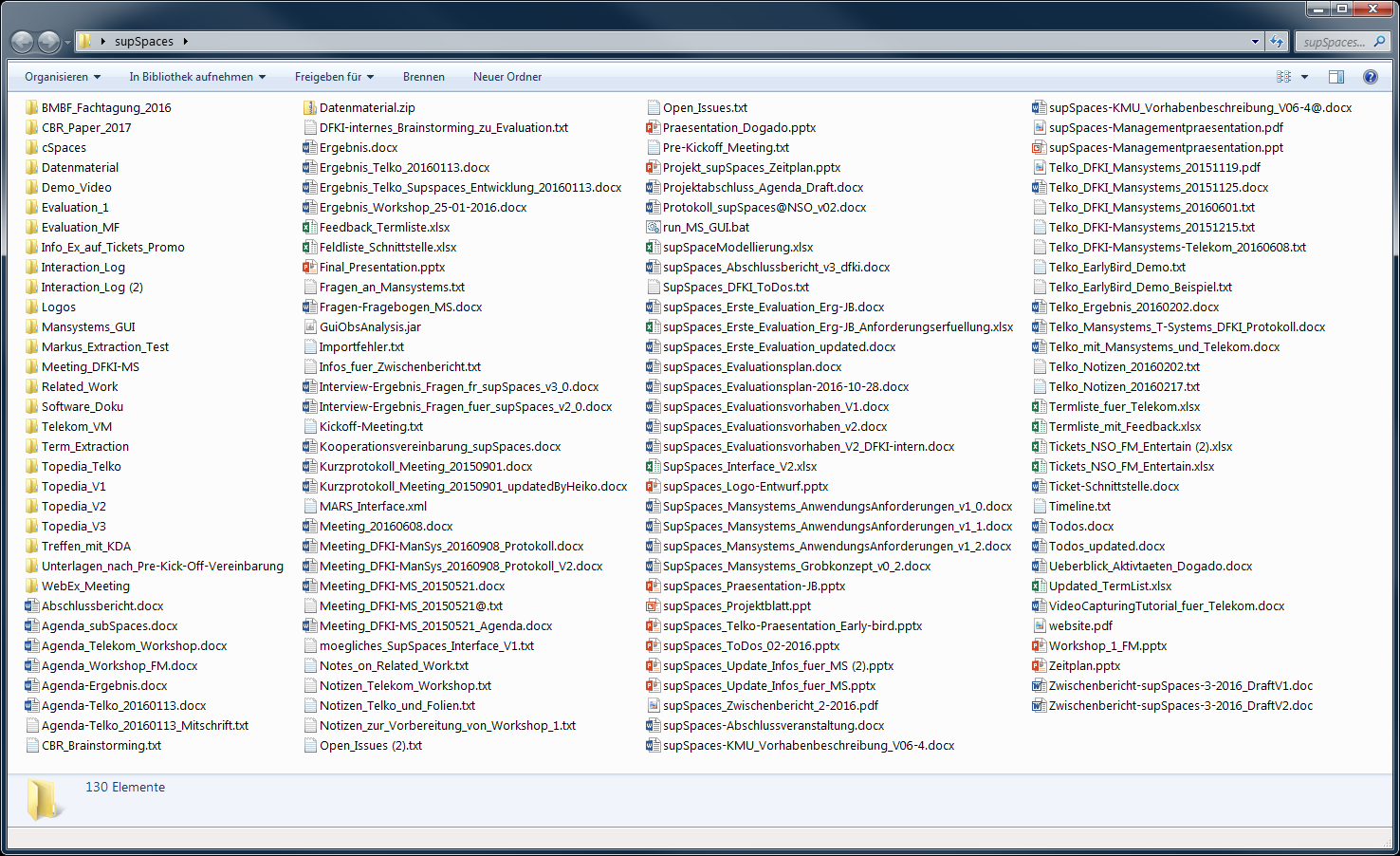Select the Final_Presentation.pptx icon
This screenshot has height=856, width=1400.
[309, 268]
